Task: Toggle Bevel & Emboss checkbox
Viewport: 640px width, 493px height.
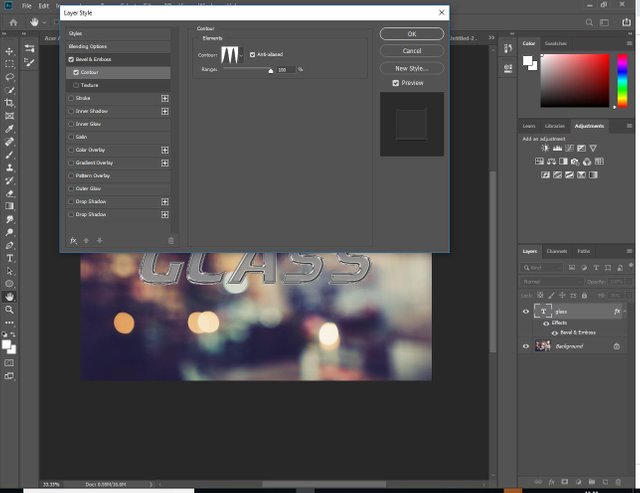Action: click(x=71, y=60)
